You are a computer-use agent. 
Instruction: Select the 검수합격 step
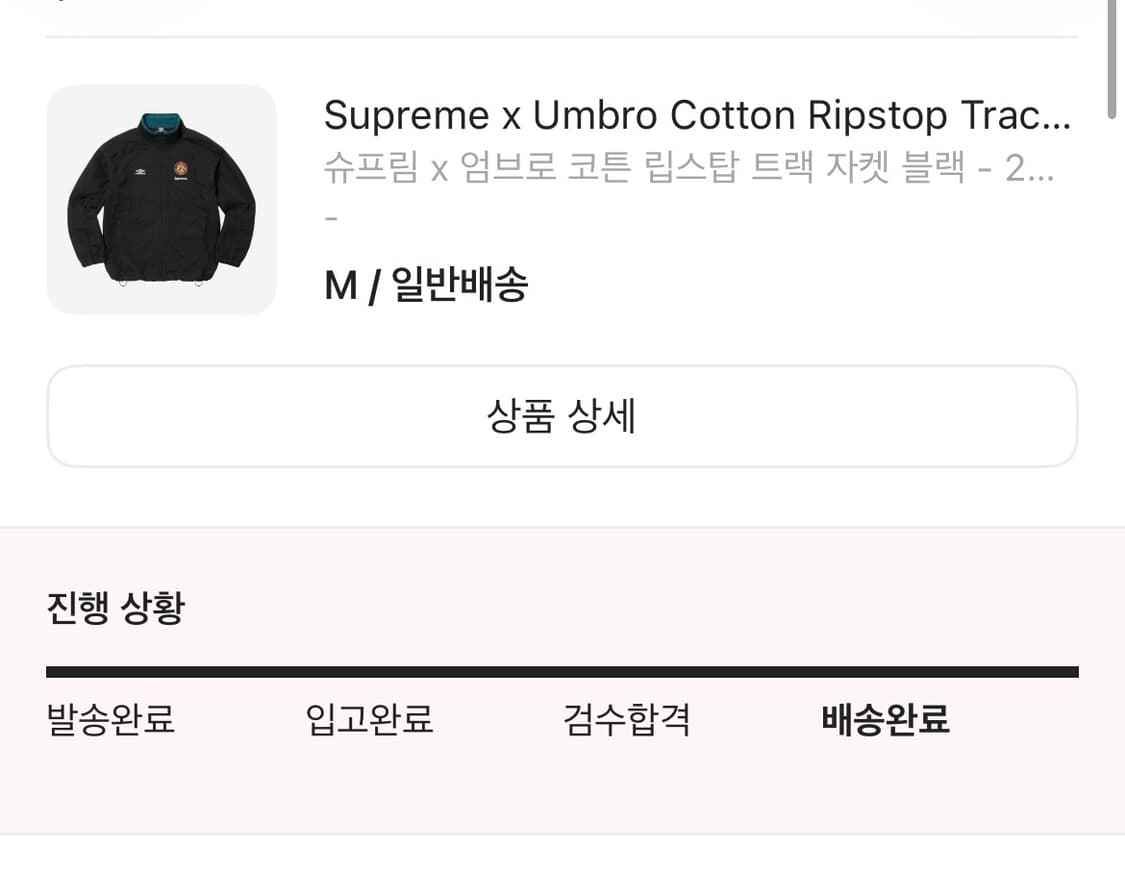627,719
